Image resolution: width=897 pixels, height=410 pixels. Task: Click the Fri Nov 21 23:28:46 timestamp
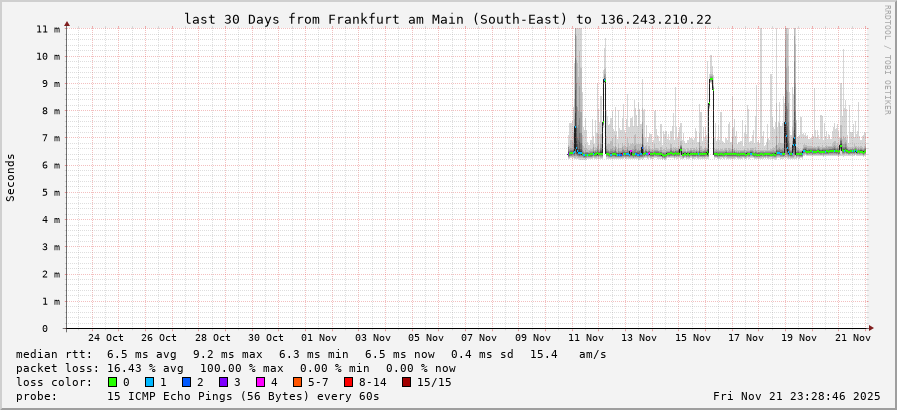pyautogui.click(x=799, y=396)
